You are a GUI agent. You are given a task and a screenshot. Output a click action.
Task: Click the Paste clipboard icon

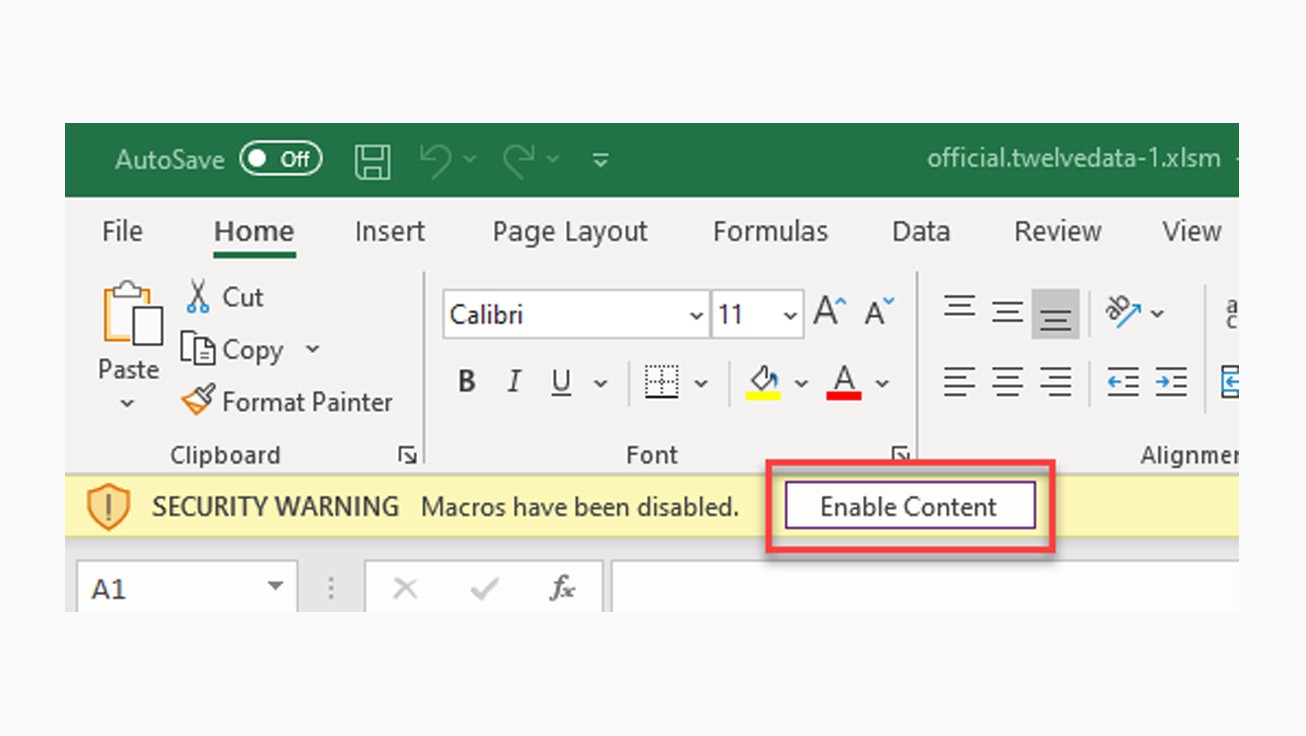(x=131, y=315)
